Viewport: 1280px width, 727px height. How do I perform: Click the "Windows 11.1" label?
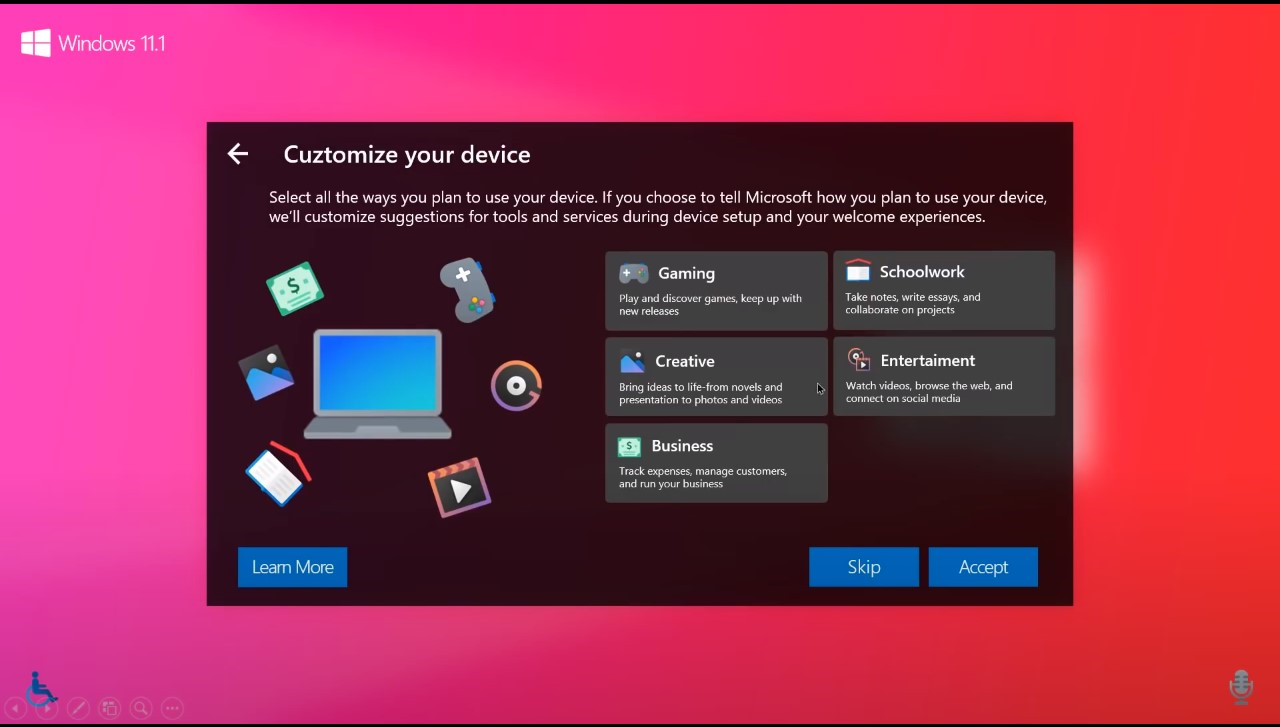pyautogui.click(x=112, y=43)
